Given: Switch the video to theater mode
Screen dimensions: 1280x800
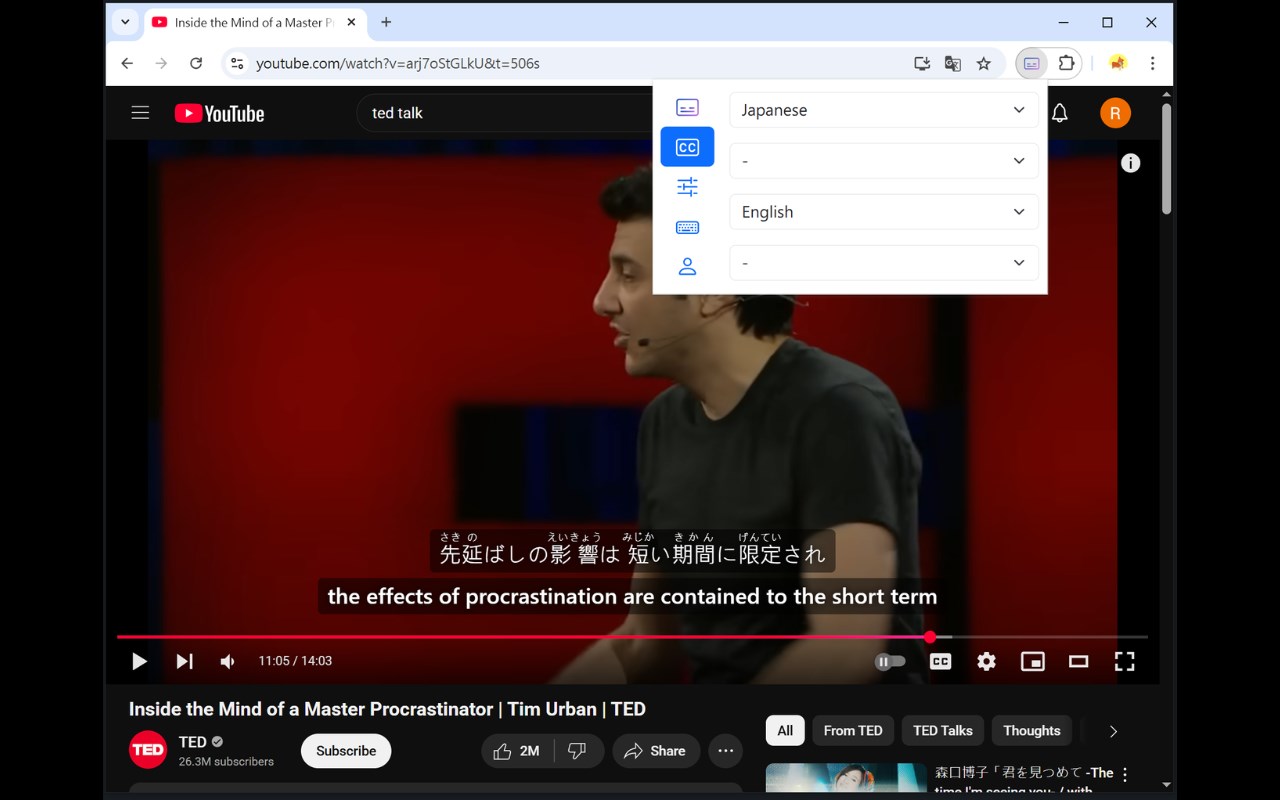Looking at the screenshot, I should click(1078, 661).
